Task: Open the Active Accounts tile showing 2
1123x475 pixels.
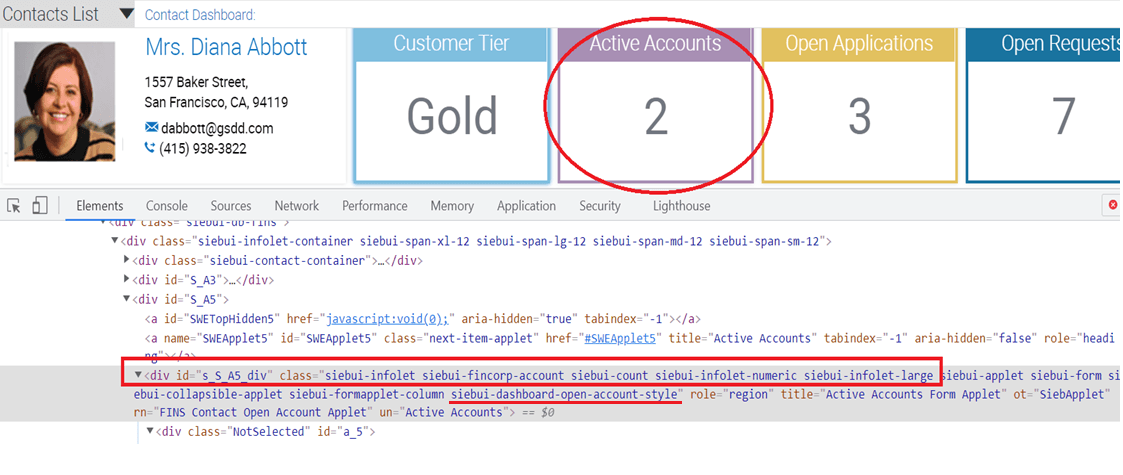Action: [x=656, y=105]
